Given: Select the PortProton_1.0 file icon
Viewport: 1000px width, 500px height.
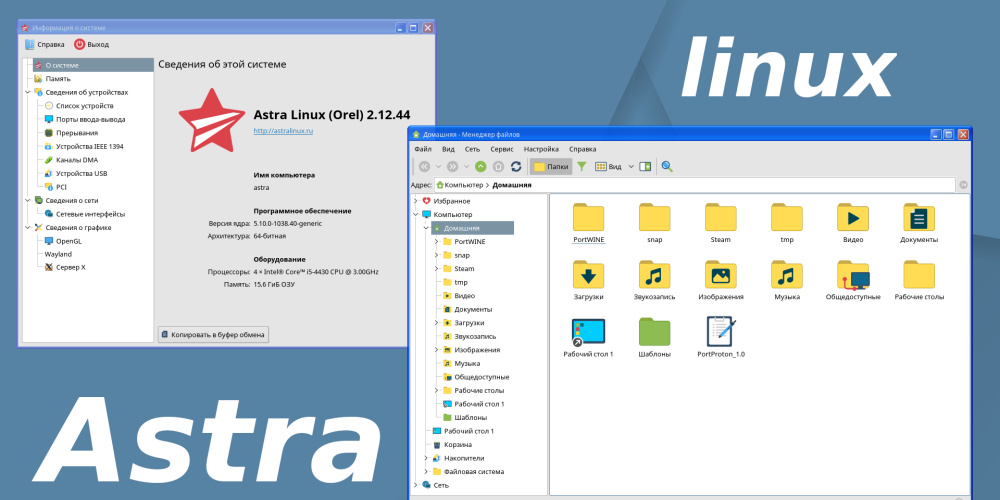Looking at the screenshot, I should (721, 337).
